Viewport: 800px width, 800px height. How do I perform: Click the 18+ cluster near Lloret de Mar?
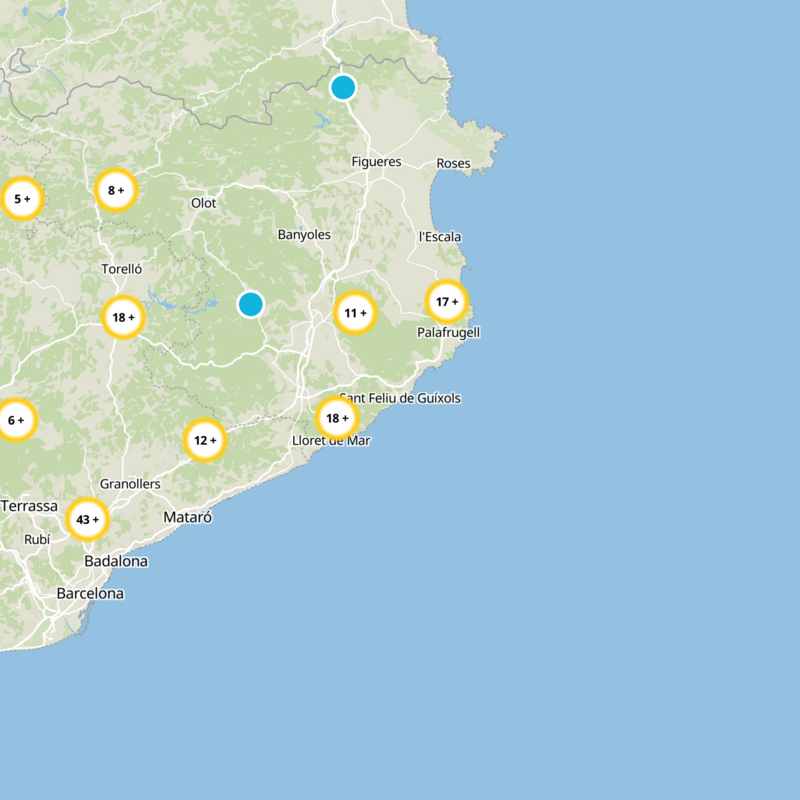(x=336, y=419)
